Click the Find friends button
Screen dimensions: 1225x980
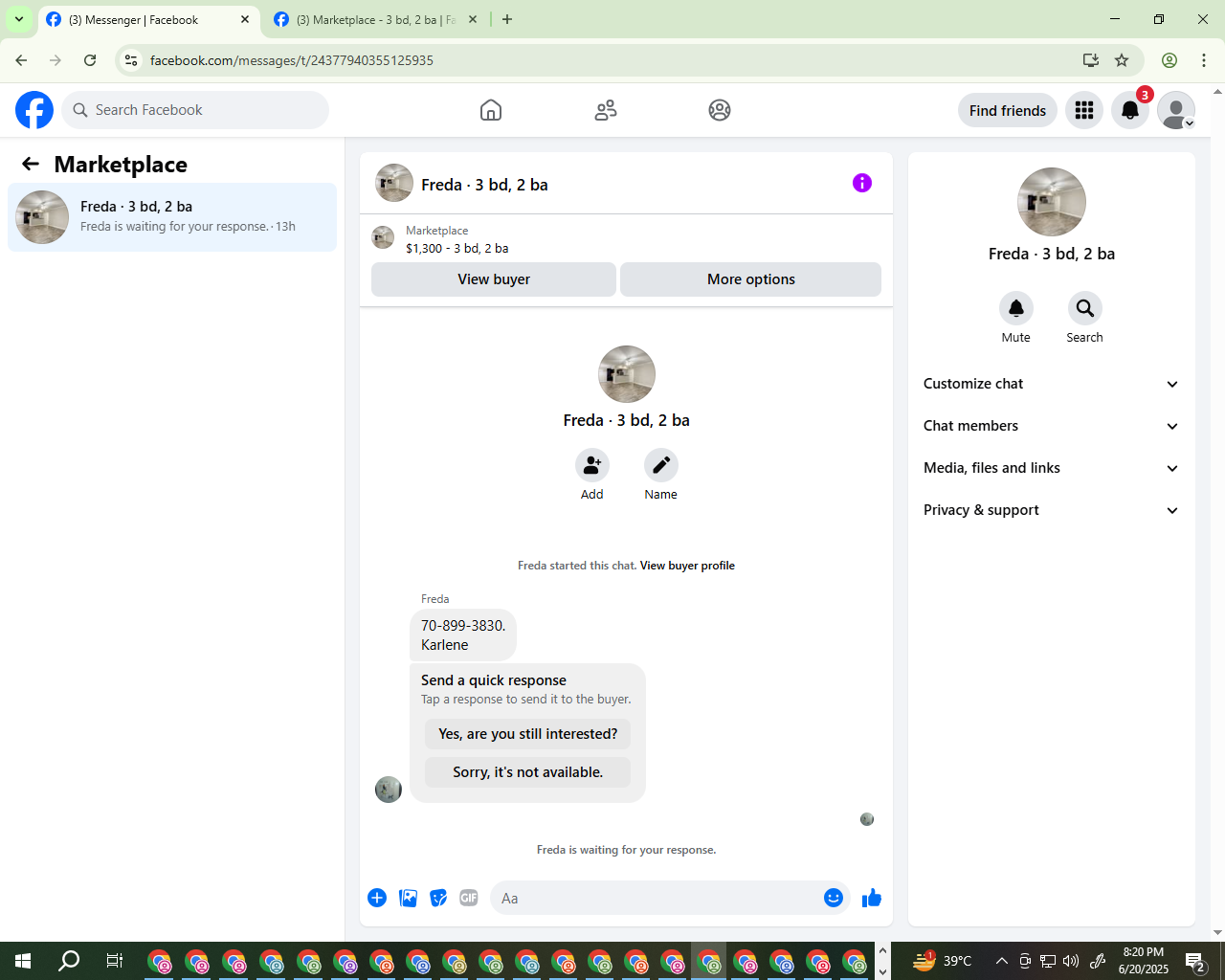click(x=1008, y=110)
